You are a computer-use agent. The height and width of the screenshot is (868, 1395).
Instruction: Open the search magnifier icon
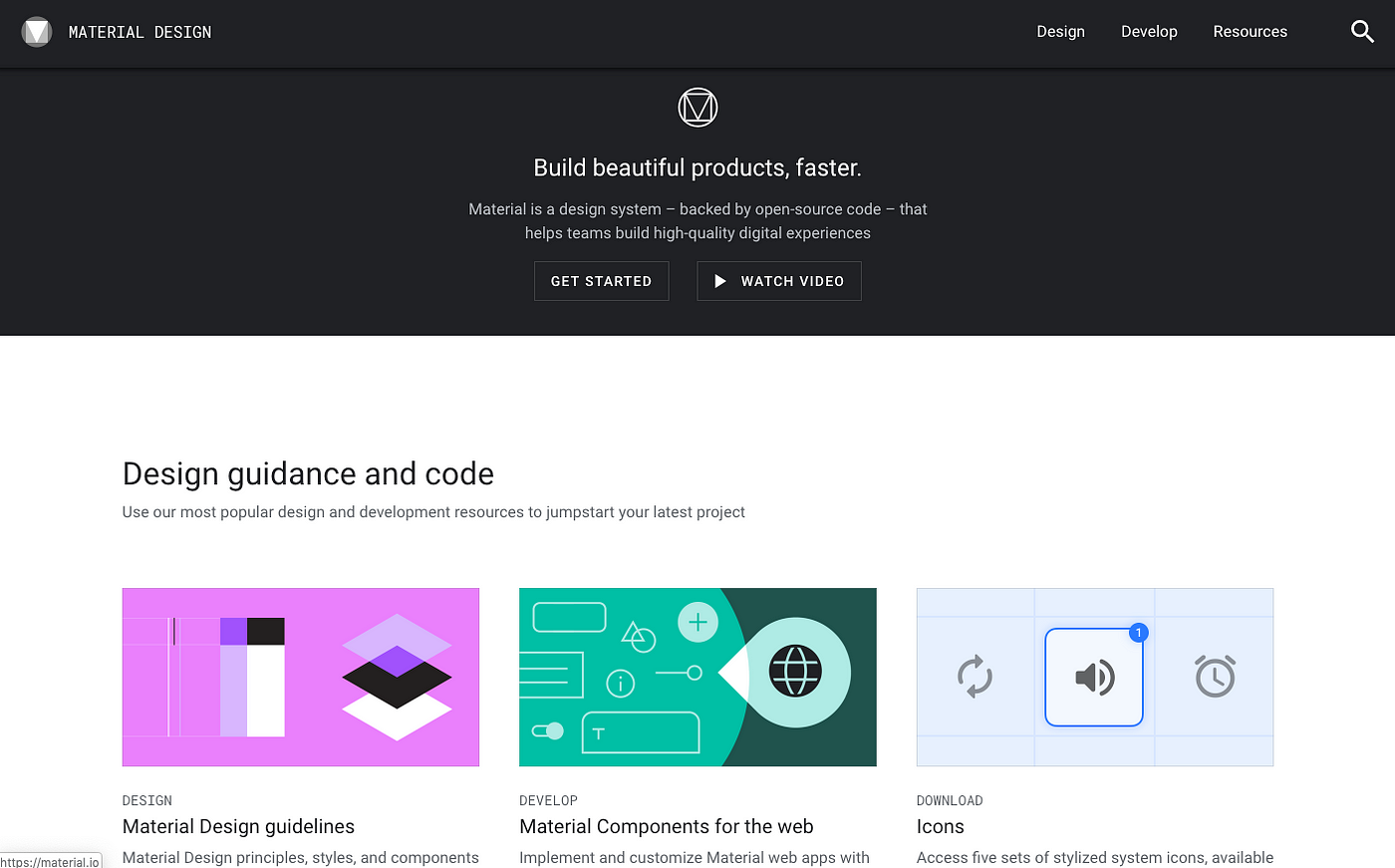(1362, 32)
